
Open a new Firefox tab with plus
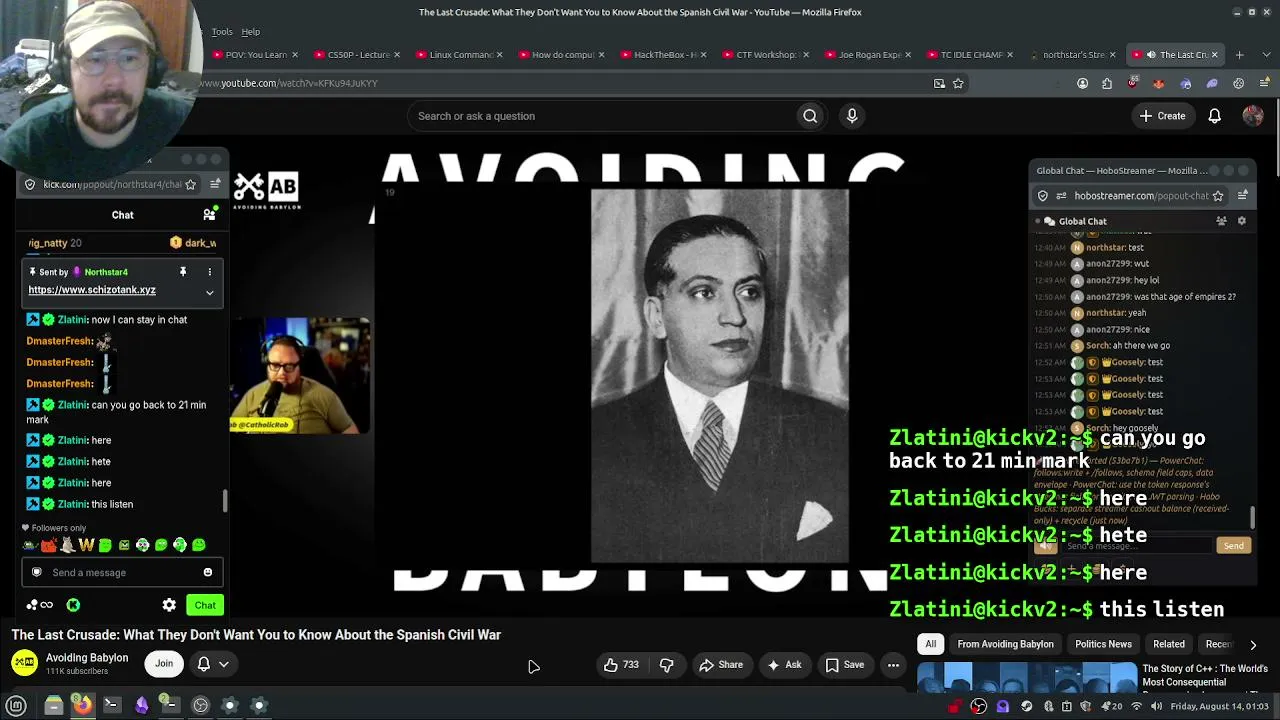click(1239, 55)
